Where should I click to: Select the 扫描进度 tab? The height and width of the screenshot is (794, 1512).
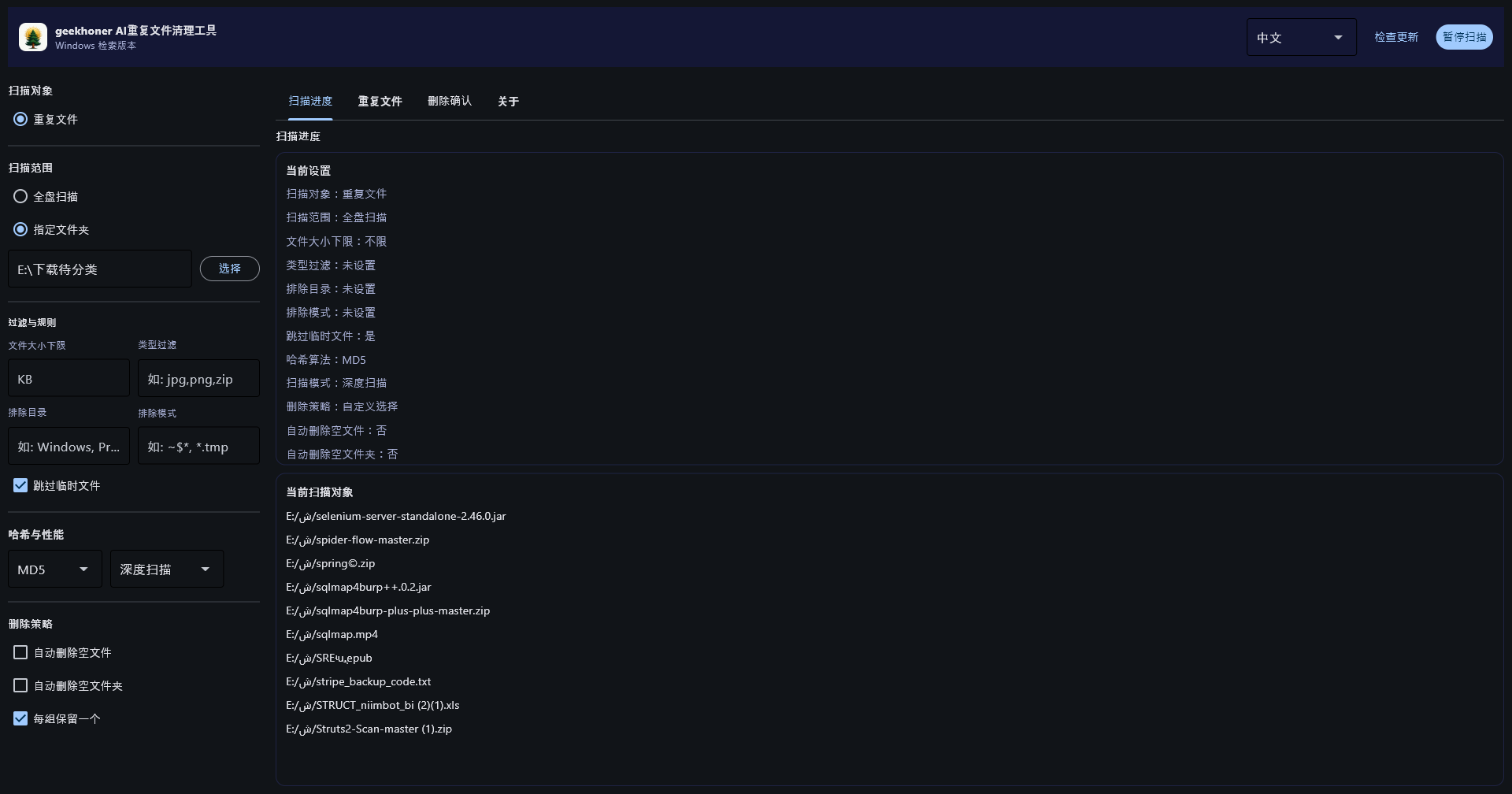click(x=310, y=102)
